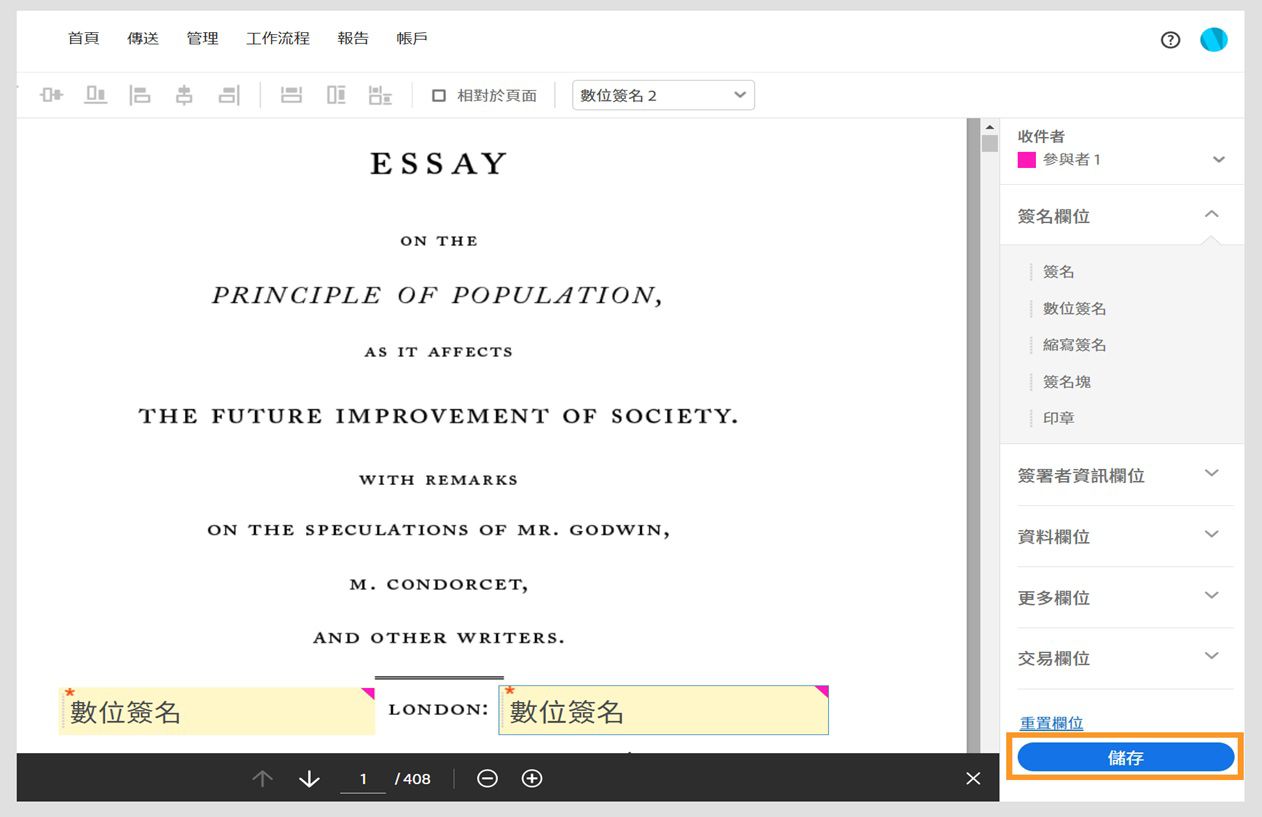The image size is (1262, 817).
Task: Click the page number input field
Action: (363, 778)
